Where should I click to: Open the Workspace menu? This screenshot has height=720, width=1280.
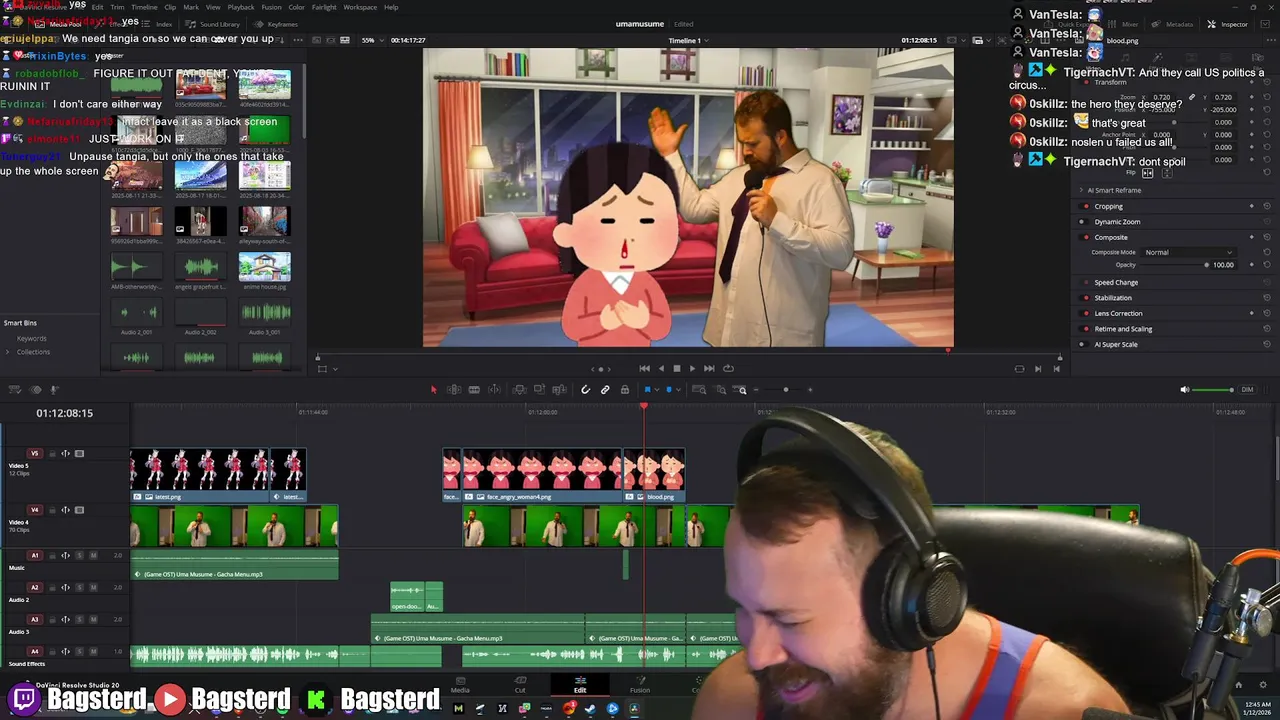click(x=360, y=7)
